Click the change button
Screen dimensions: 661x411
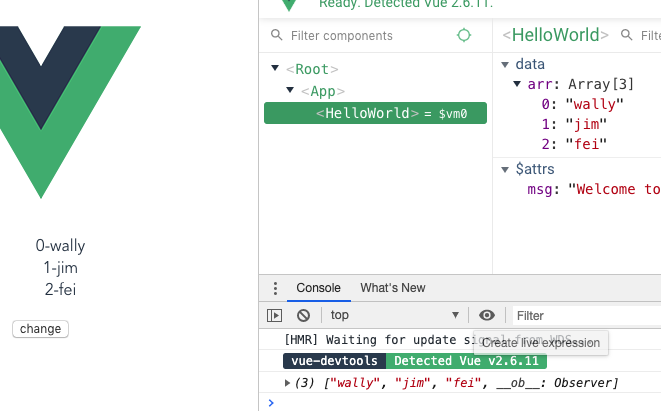(40, 329)
